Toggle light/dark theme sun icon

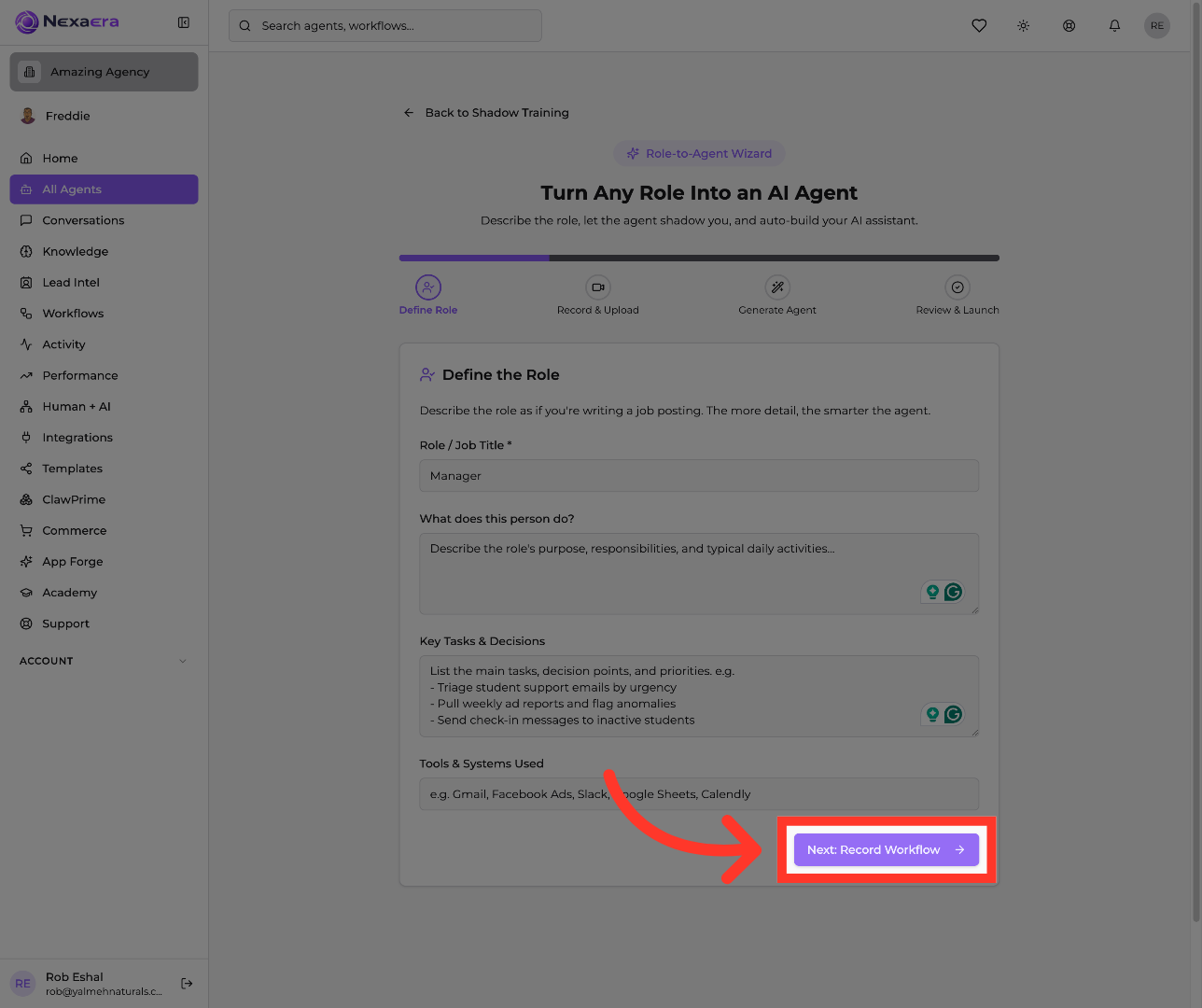click(x=1024, y=26)
